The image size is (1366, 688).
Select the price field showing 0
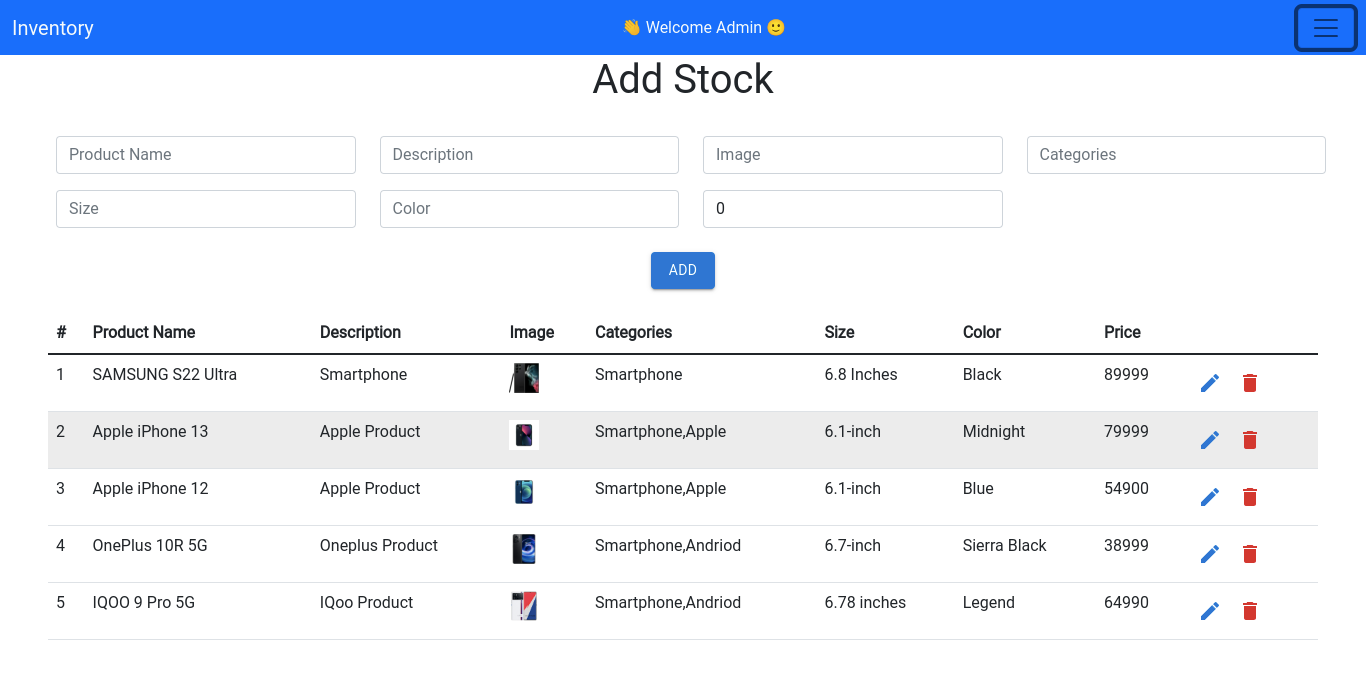click(852, 209)
